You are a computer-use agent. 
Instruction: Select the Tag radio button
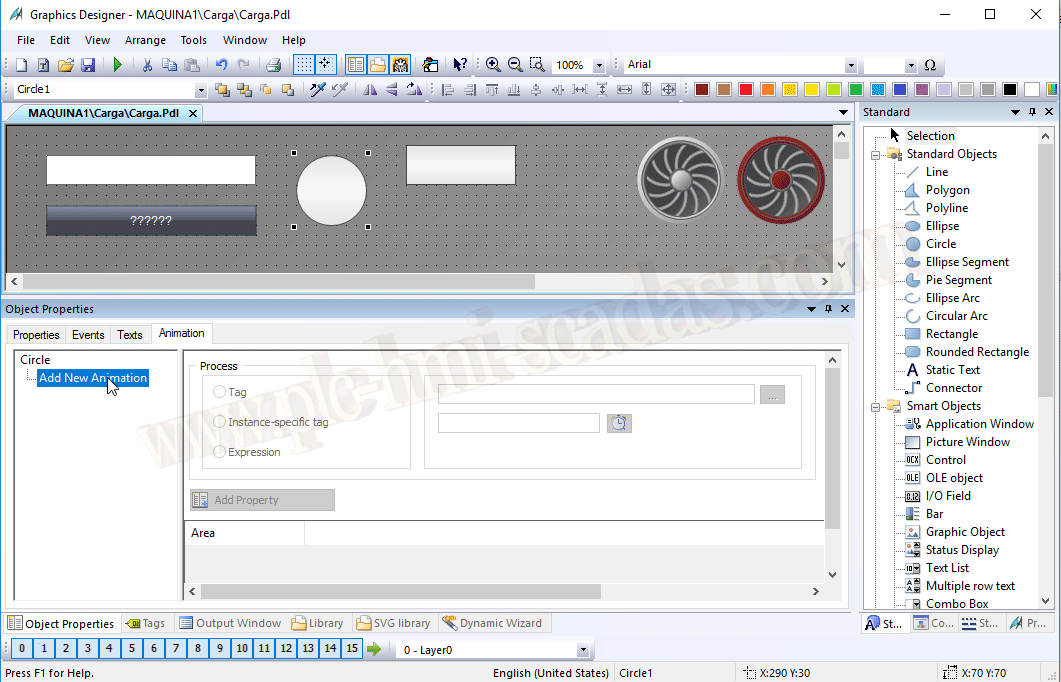point(220,392)
